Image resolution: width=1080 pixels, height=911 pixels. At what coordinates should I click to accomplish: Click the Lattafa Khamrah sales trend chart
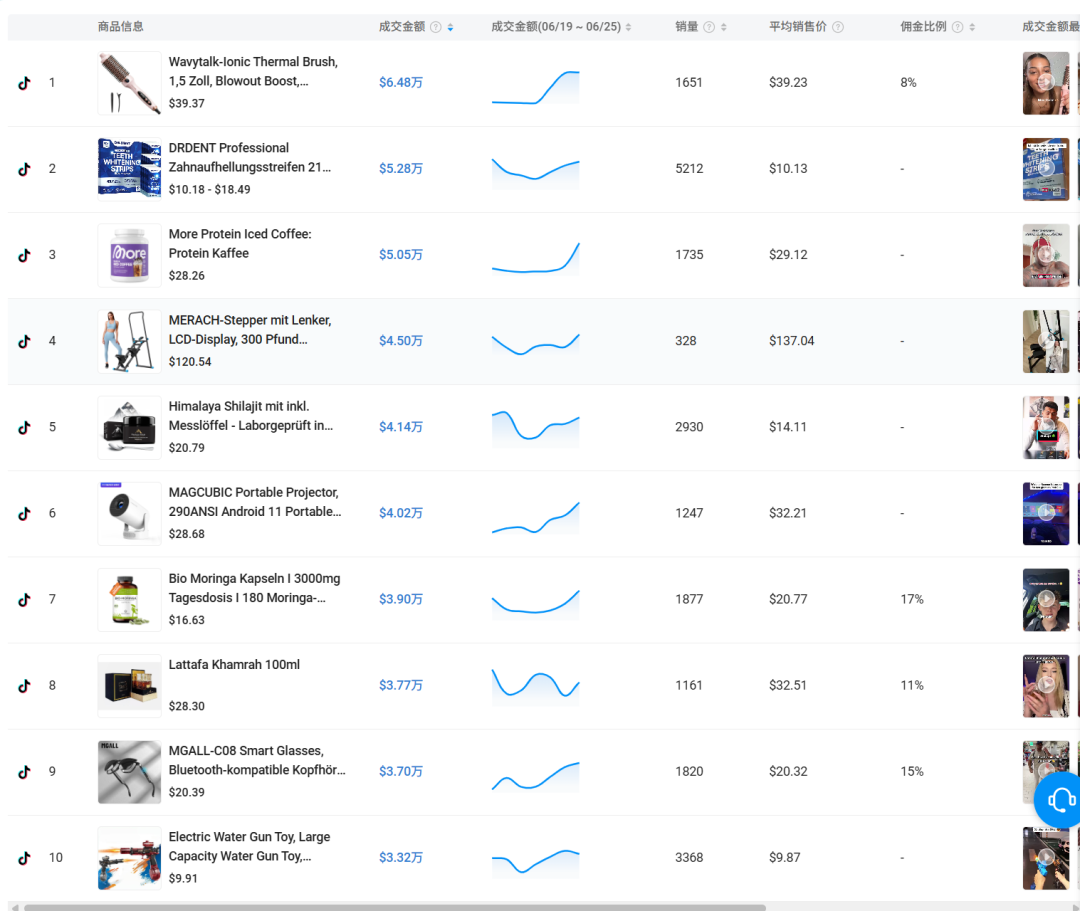tap(535, 686)
